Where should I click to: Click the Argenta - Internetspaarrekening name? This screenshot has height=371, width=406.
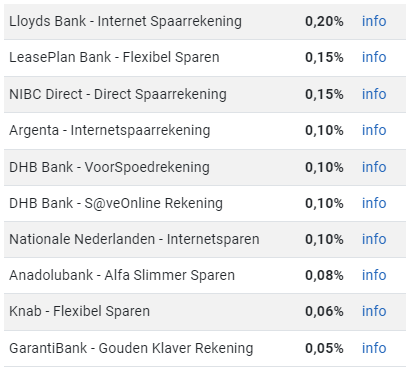[x=109, y=130]
